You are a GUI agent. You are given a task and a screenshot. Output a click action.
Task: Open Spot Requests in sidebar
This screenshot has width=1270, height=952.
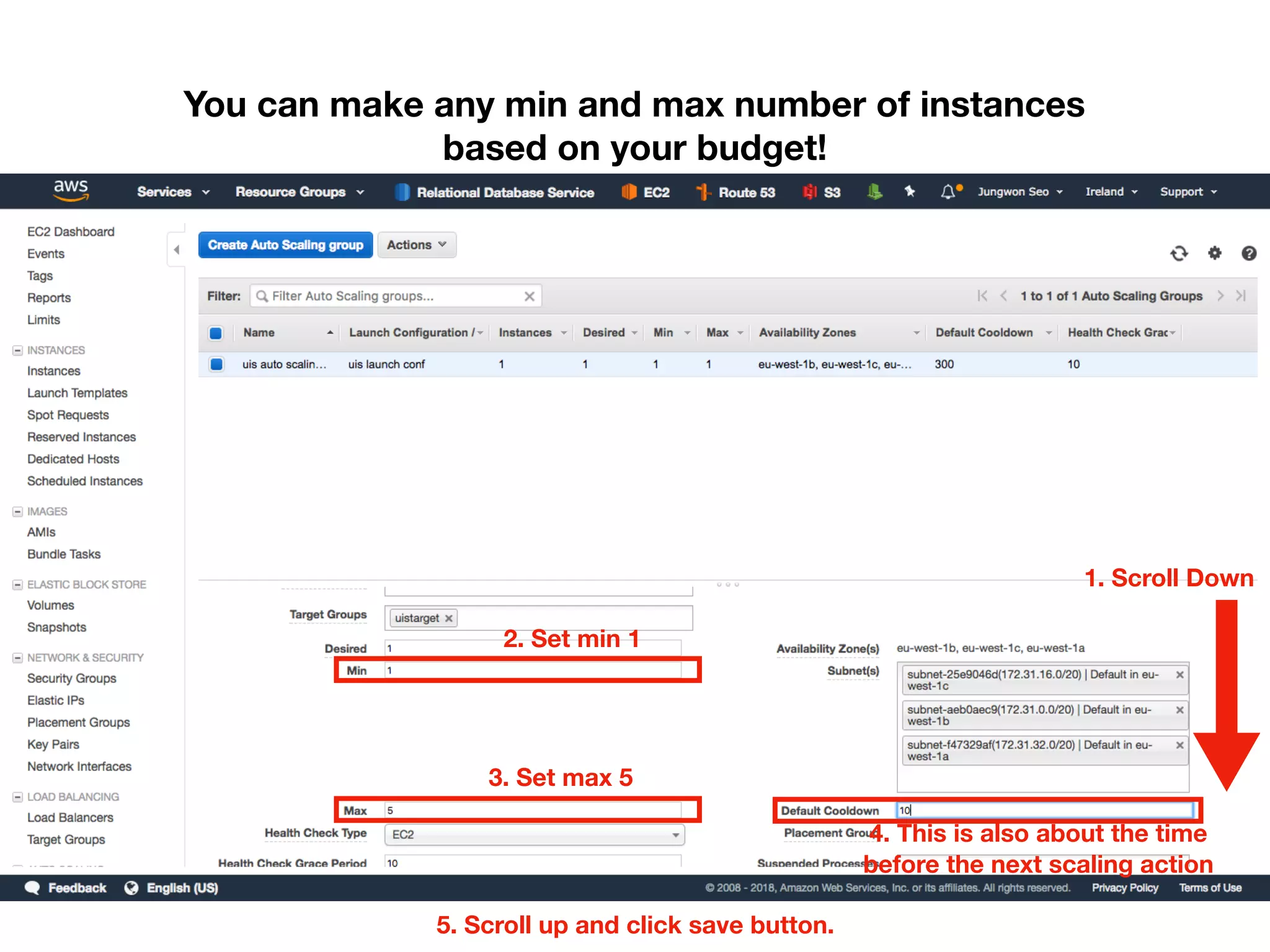(68, 415)
